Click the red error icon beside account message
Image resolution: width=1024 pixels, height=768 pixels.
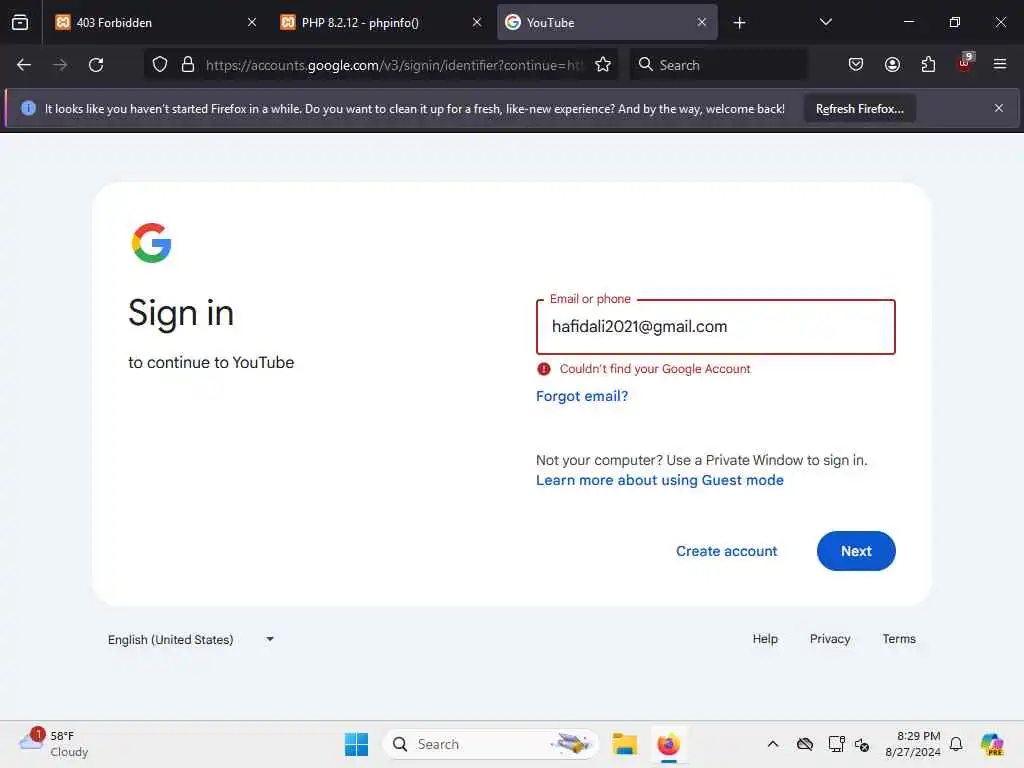coord(544,369)
